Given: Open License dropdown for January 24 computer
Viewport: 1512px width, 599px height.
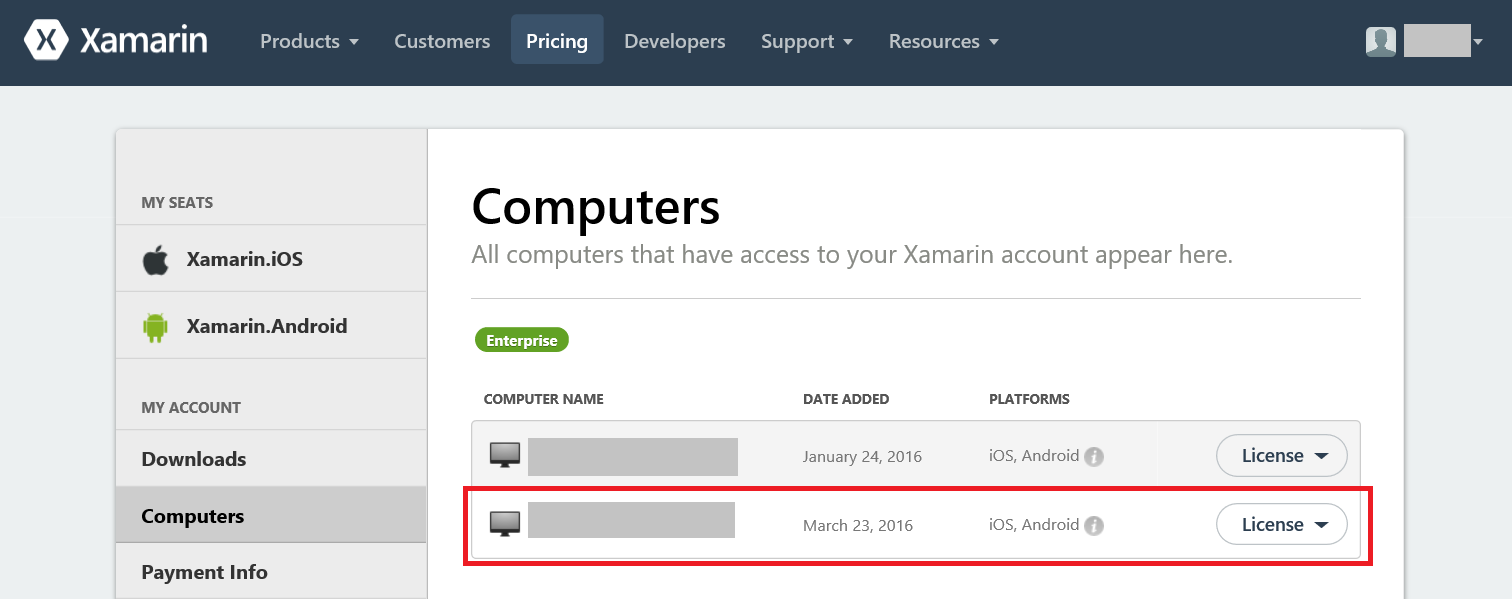Looking at the screenshot, I should pyautogui.click(x=1282, y=456).
